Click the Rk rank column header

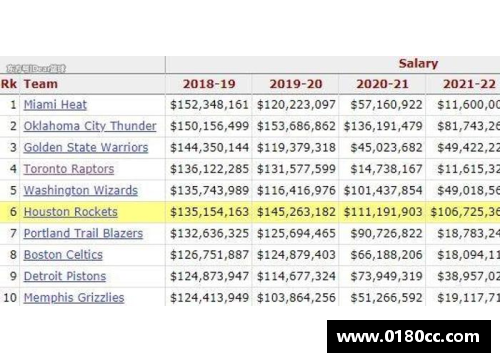(9, 84)
